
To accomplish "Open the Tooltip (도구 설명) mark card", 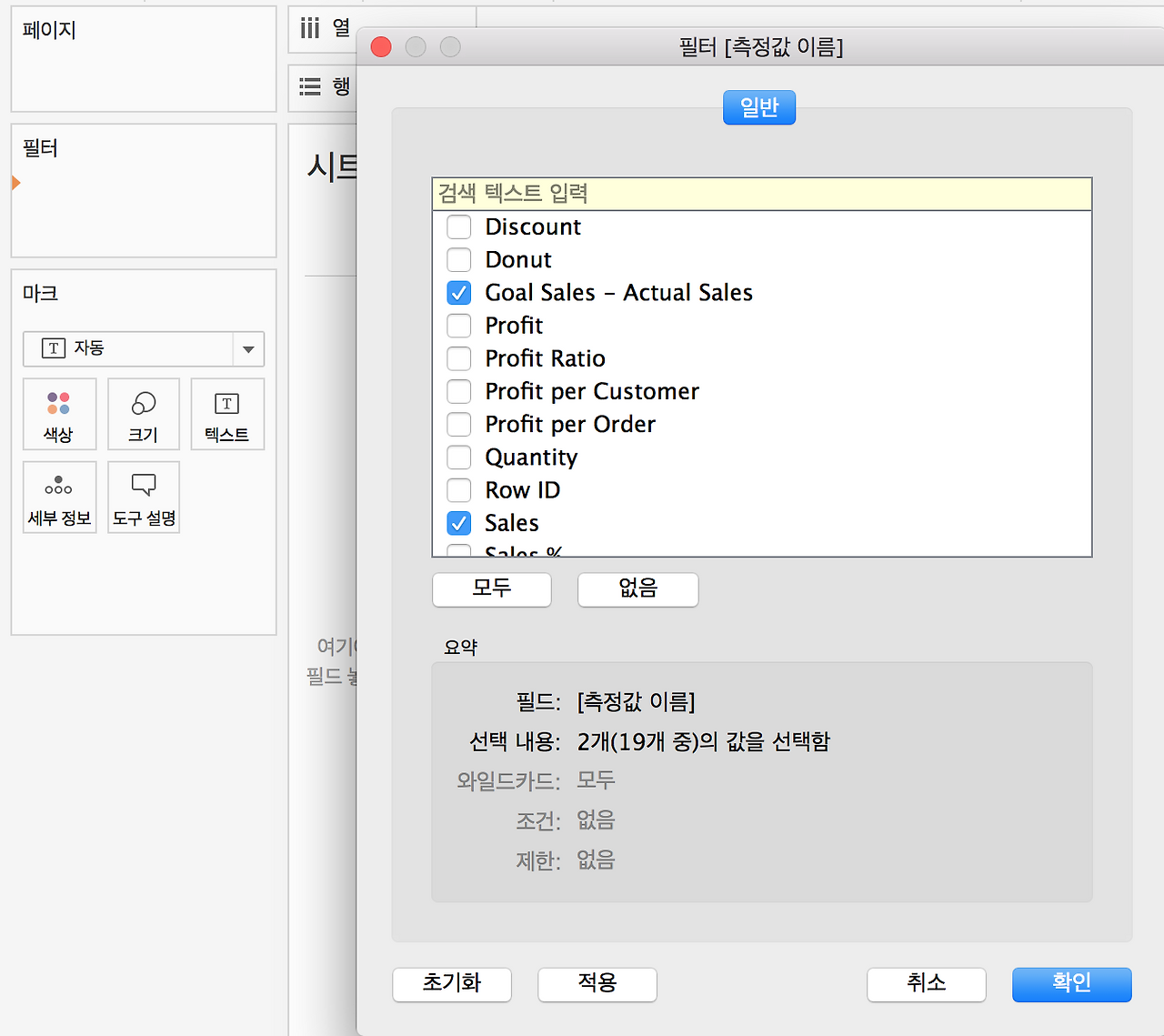I will 144,497.
